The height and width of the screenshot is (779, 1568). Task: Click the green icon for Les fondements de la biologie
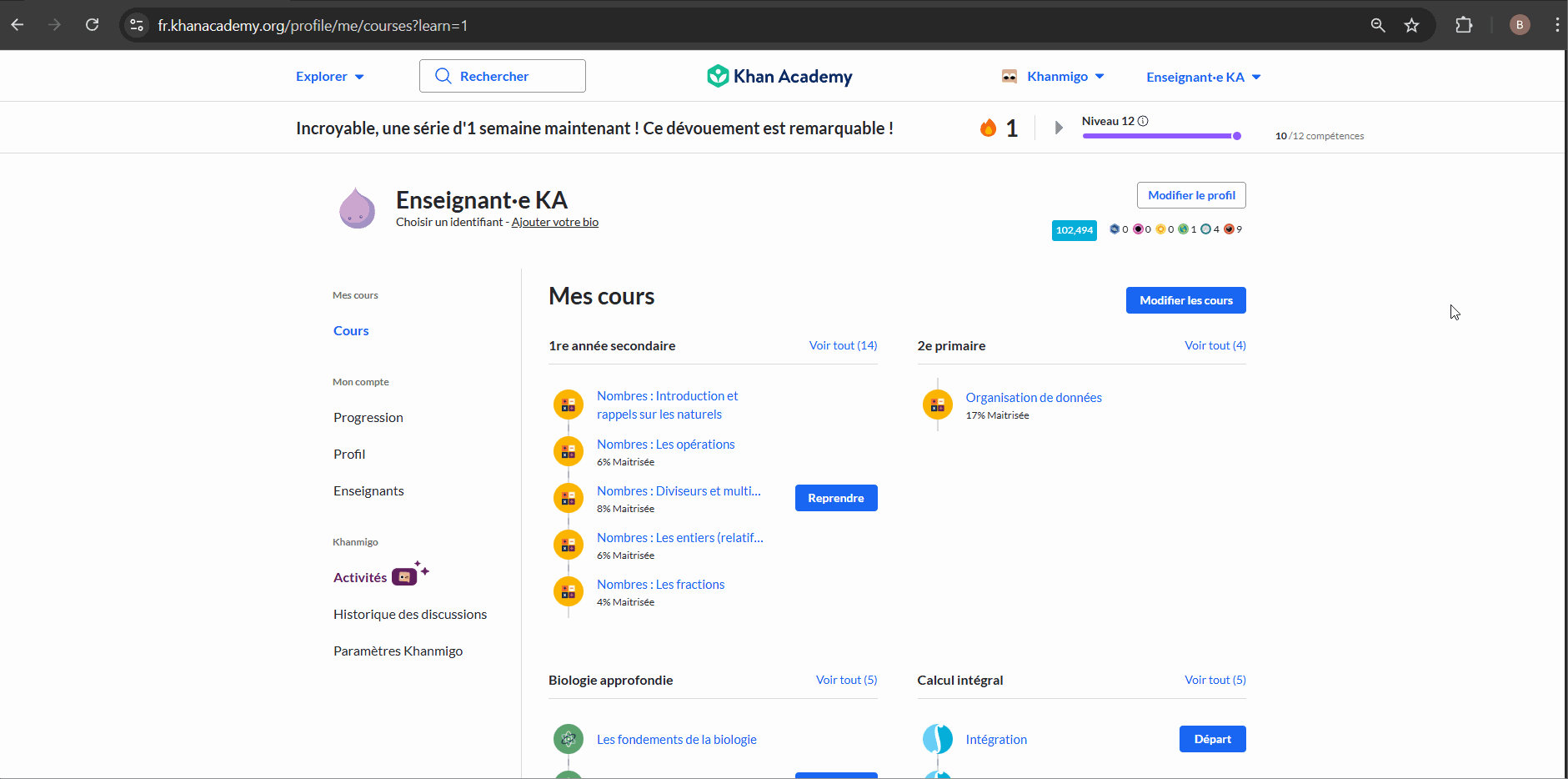(x=569, y=738)
